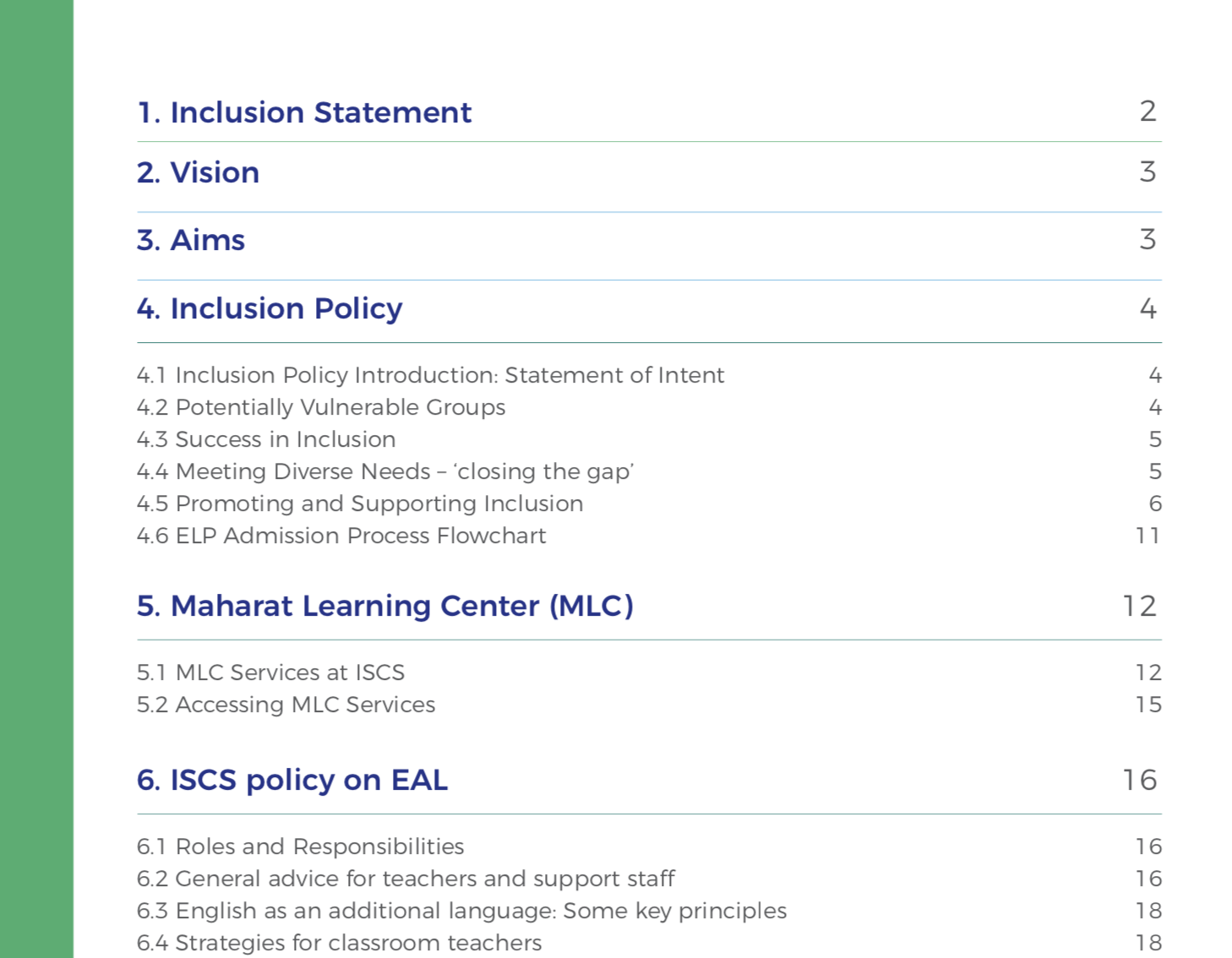Viewport: 1232px width, 958px height.
Task: Open '6.2 General advice for teachers and support staff'
Action: [406, 879]
